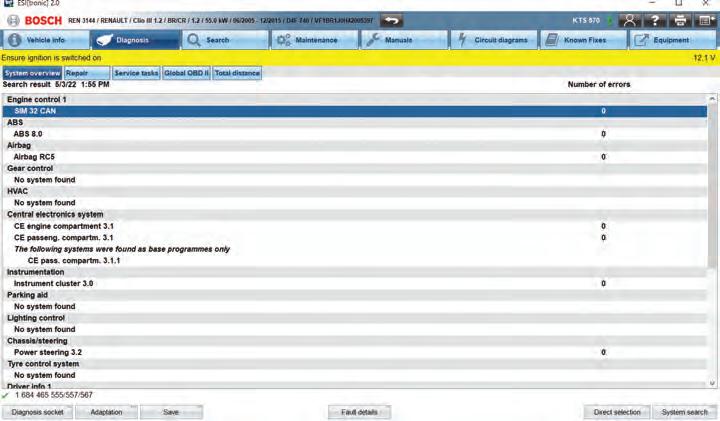Viewport: 720px width, 421px height.
Task: Click the KTS 570 device label
Action: coord(586,21)
